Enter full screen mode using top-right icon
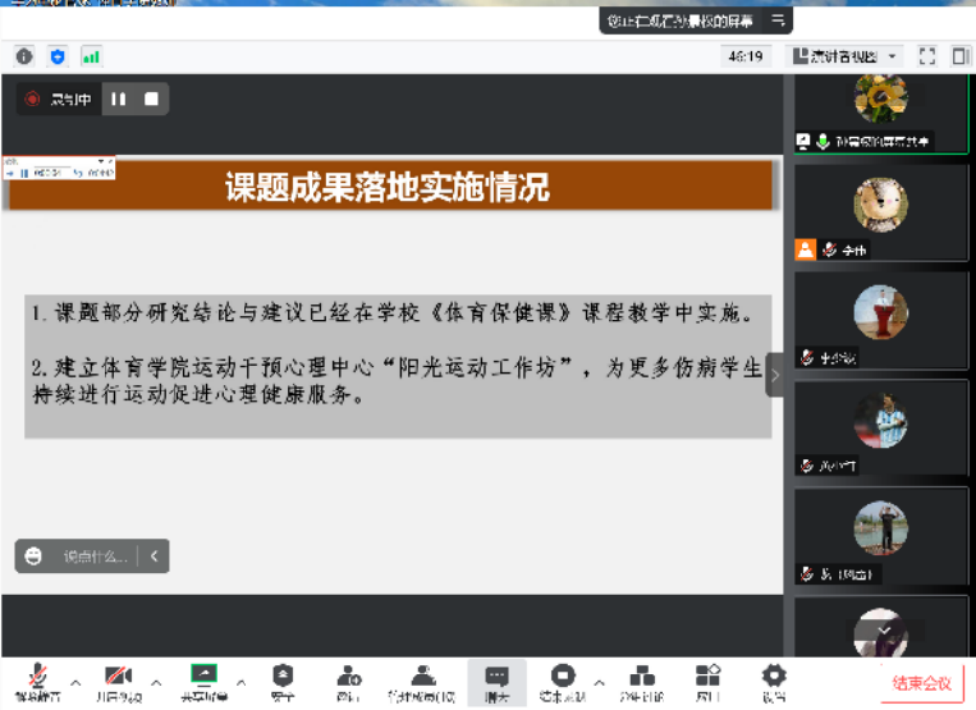Image resolution: width=976 pixels, height=710 pixels. pyautogui.click(x=927, y=57)
